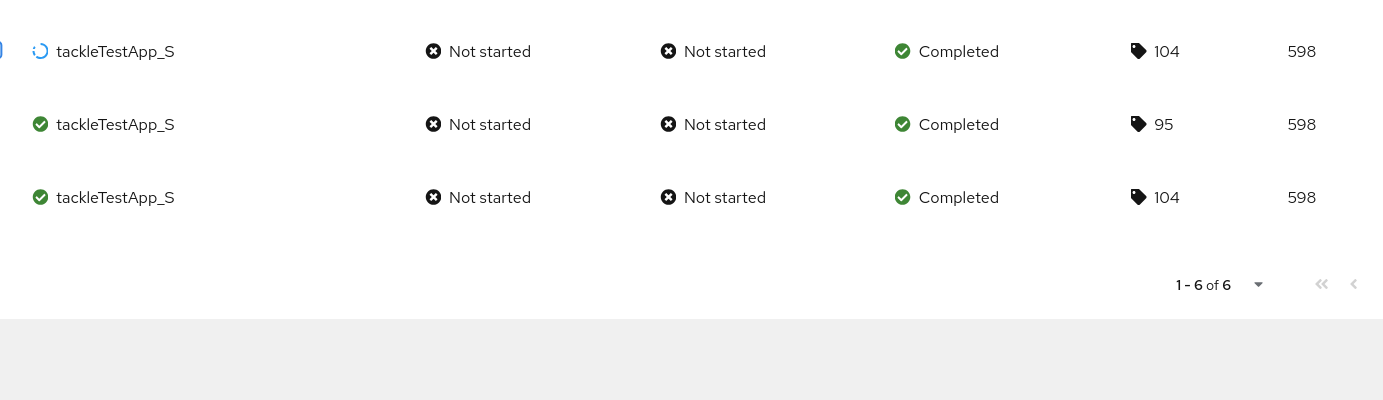Click the green check before the name in the bottom row
Screen dimensions: 1383x400
pyautogui.click(x=40, y=197)
